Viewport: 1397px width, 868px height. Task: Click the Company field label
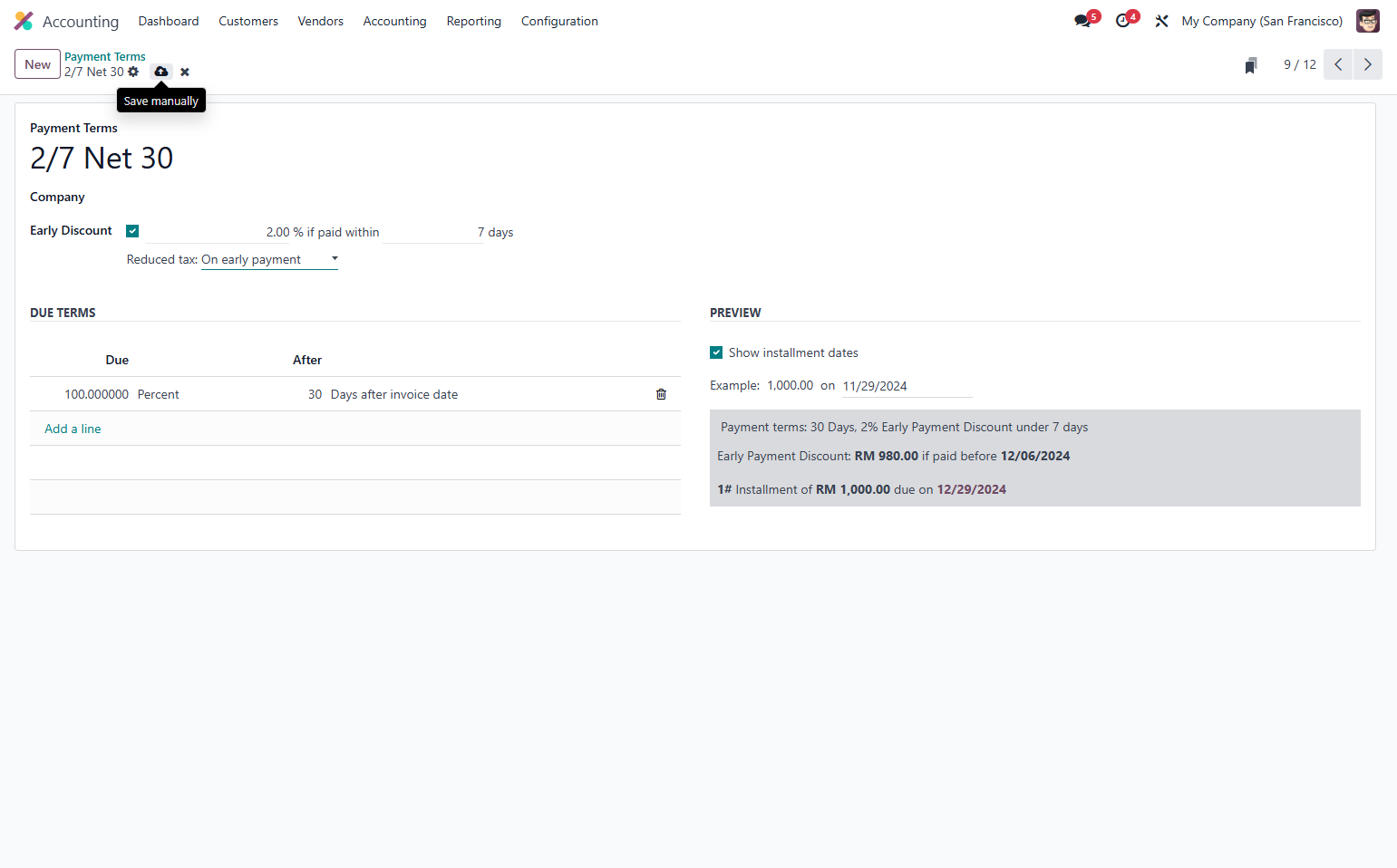pos(57,197)
